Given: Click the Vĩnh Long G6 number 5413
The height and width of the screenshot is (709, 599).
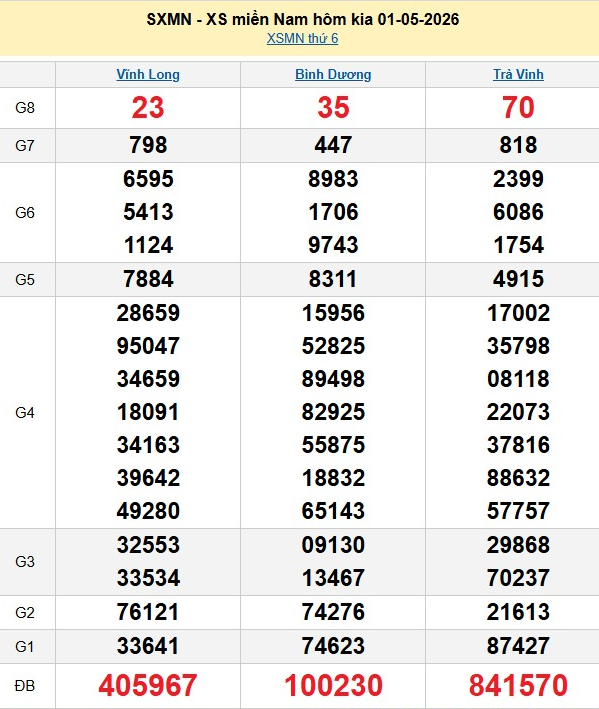Looking at the screenshot, I should tap(148, 212).
